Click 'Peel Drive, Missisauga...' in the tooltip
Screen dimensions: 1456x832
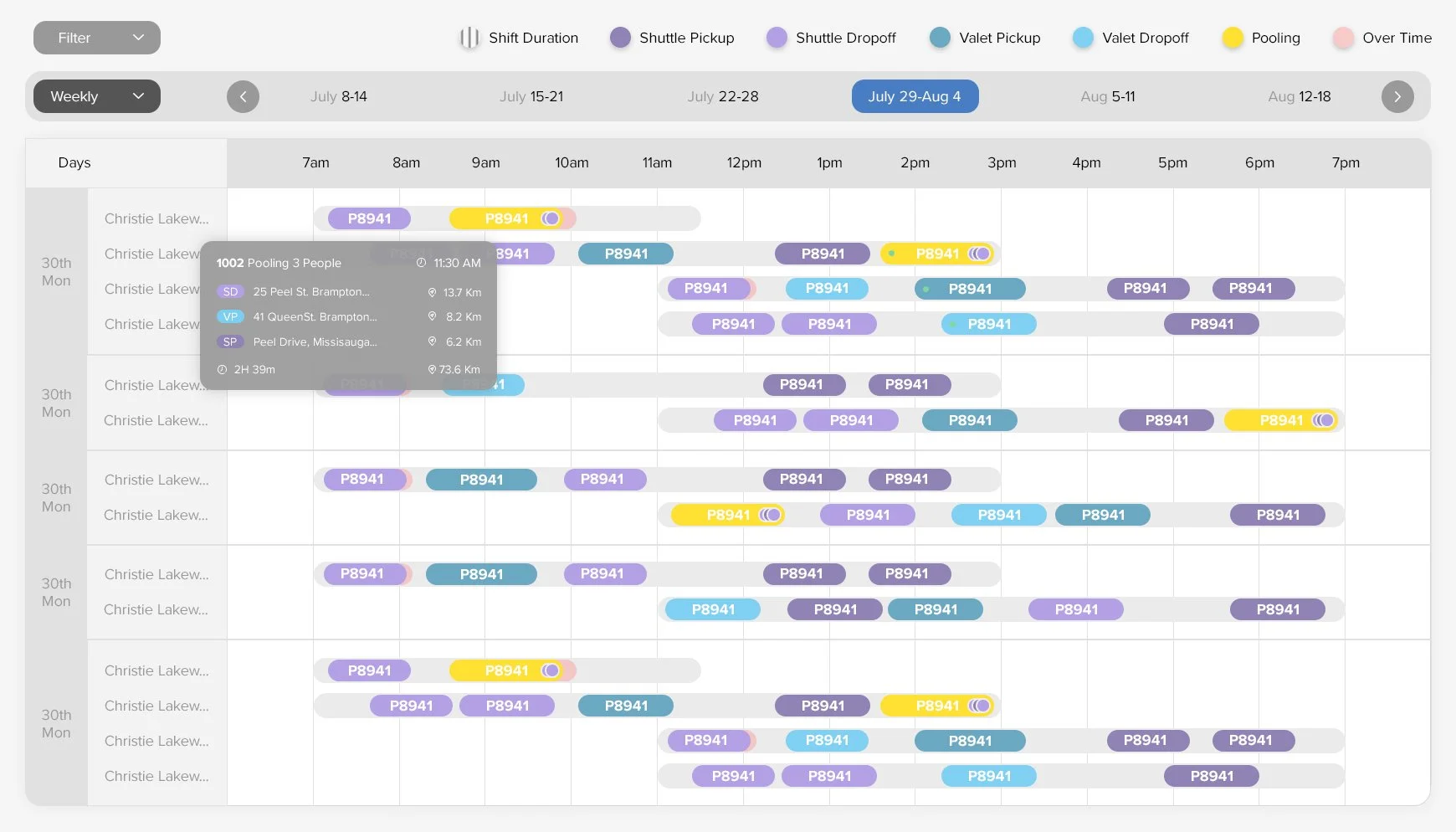tap(315, 342)
